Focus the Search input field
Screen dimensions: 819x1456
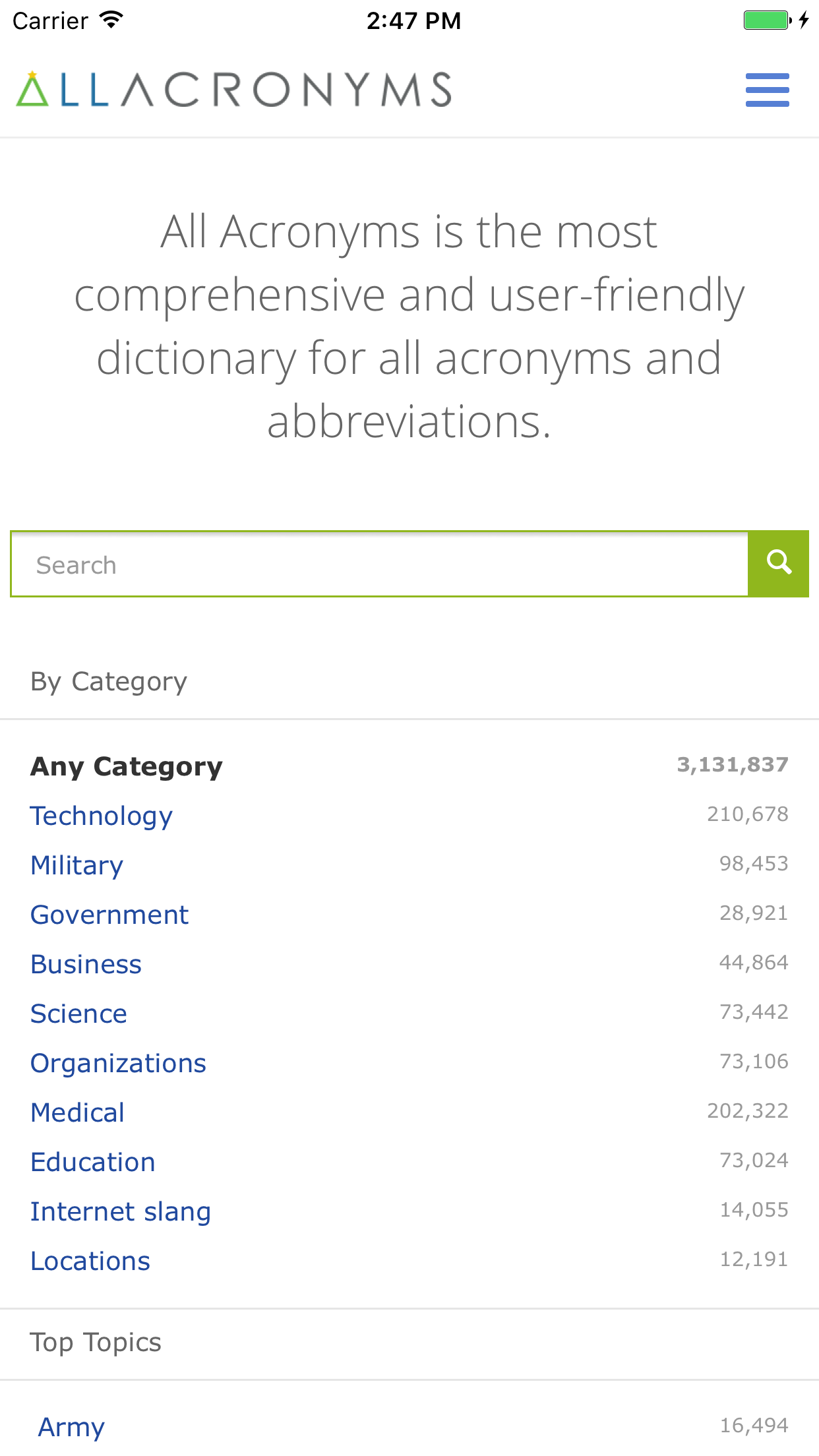(x=379, y=564)
